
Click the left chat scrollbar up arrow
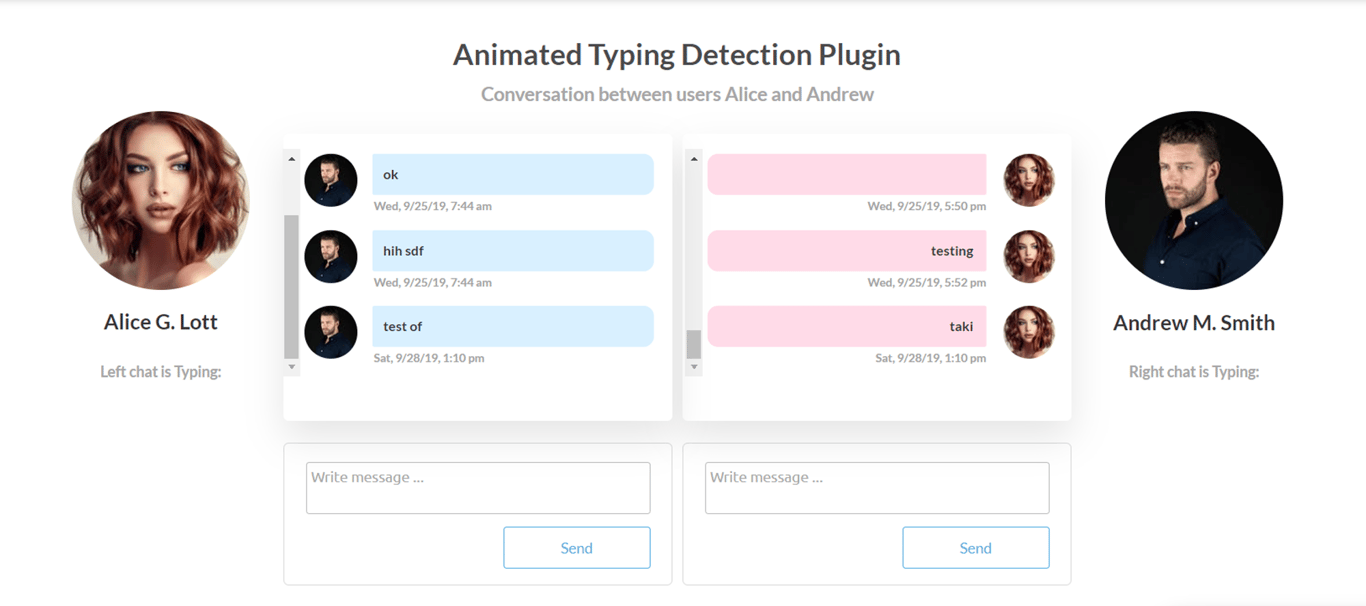click(292, 159)
